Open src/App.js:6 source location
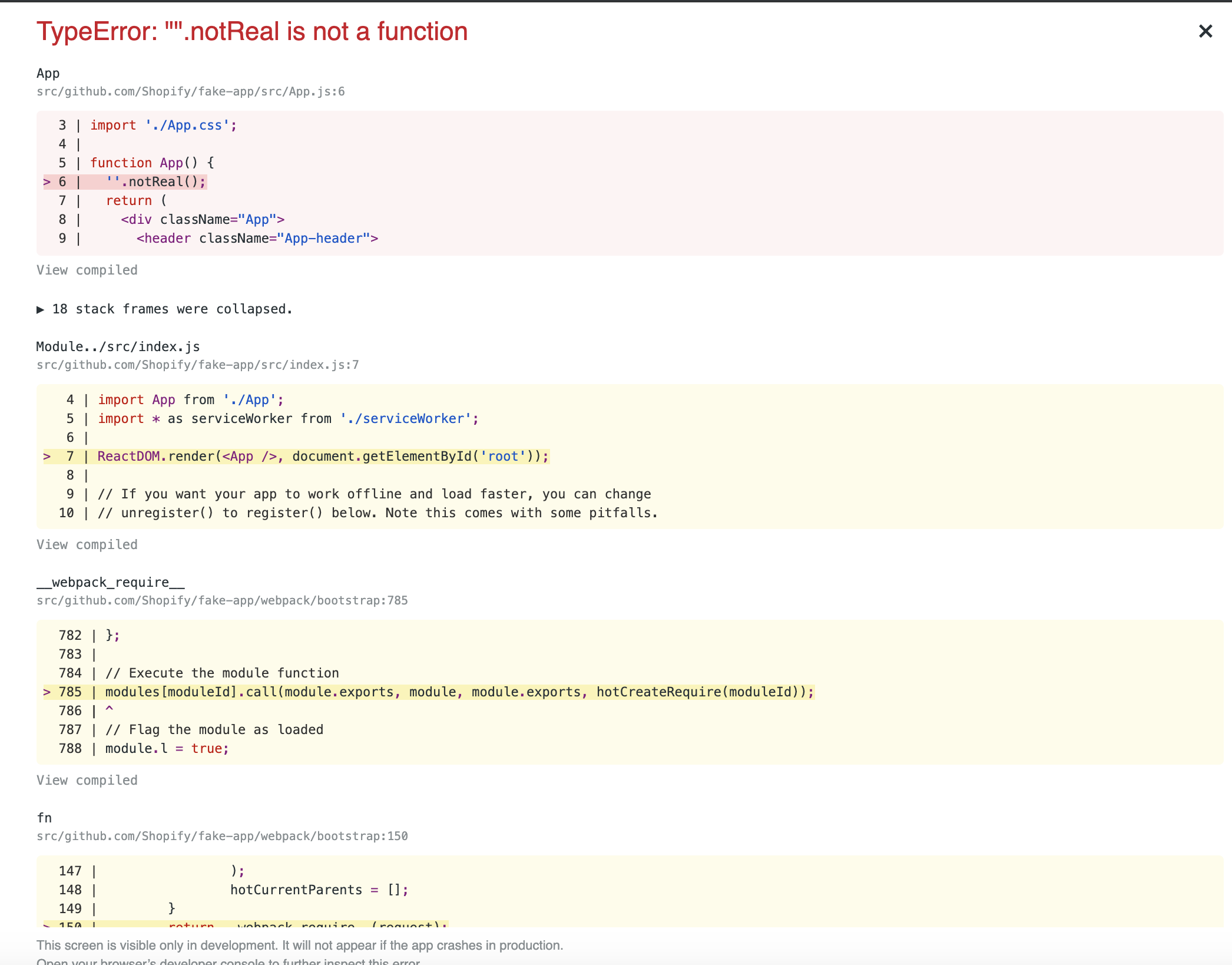The image size is (1232, 965). [190, 91]
